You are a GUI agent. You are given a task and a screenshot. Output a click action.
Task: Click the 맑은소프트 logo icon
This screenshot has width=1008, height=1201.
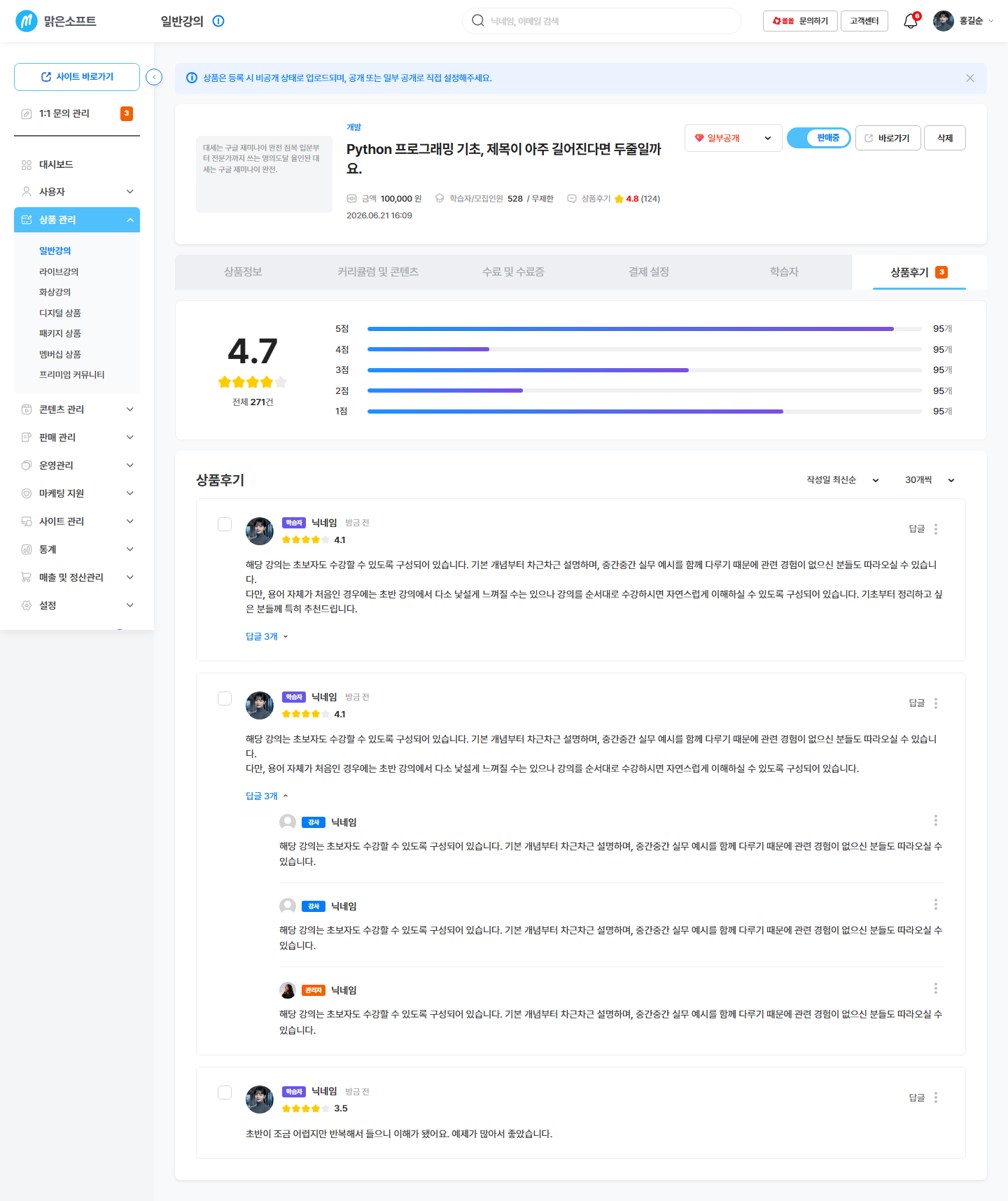click(x=27, y=21)
